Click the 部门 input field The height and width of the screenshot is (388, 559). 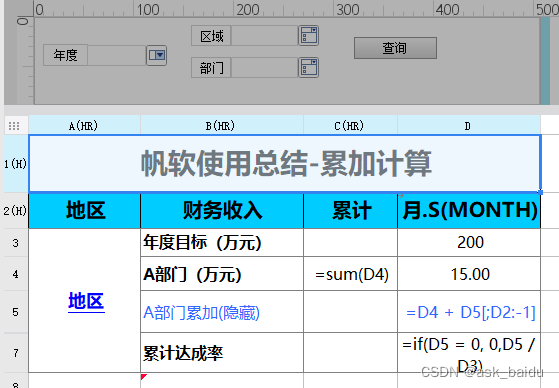click(x=265, y=68)
